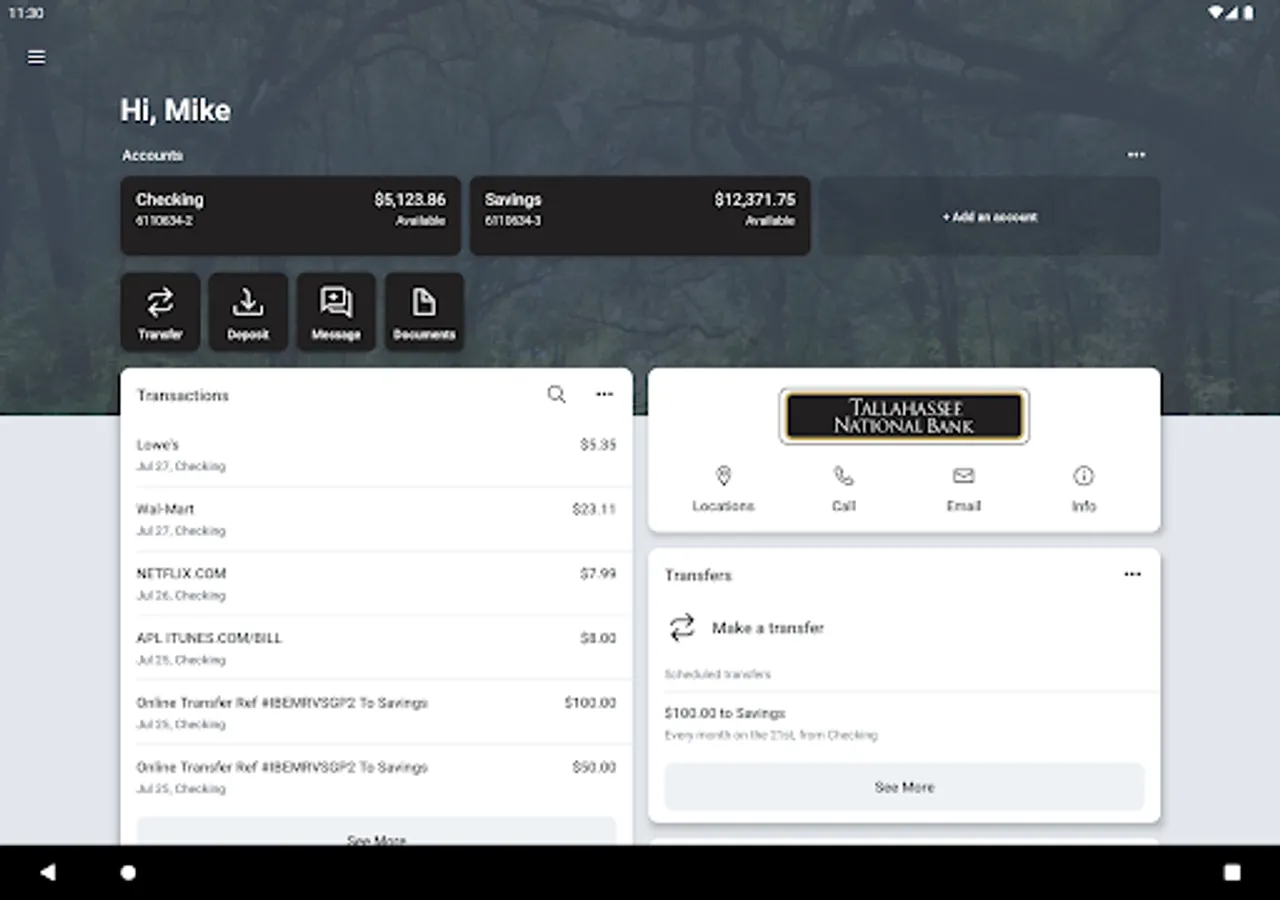Tap the battery status icon
The width and height of the screenshot is (1280, 900).
point(1248,13)
